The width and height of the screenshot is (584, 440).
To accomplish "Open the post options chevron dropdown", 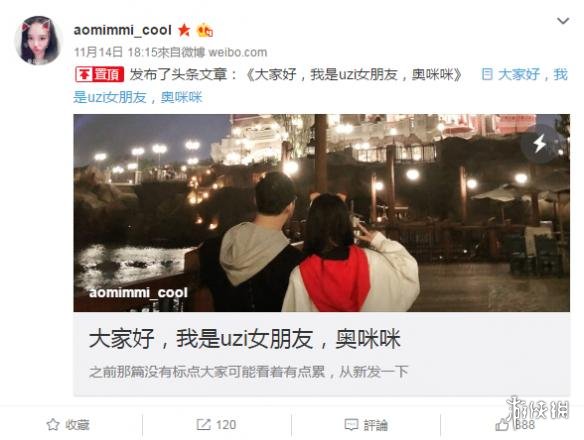I will tap(563, 21).
